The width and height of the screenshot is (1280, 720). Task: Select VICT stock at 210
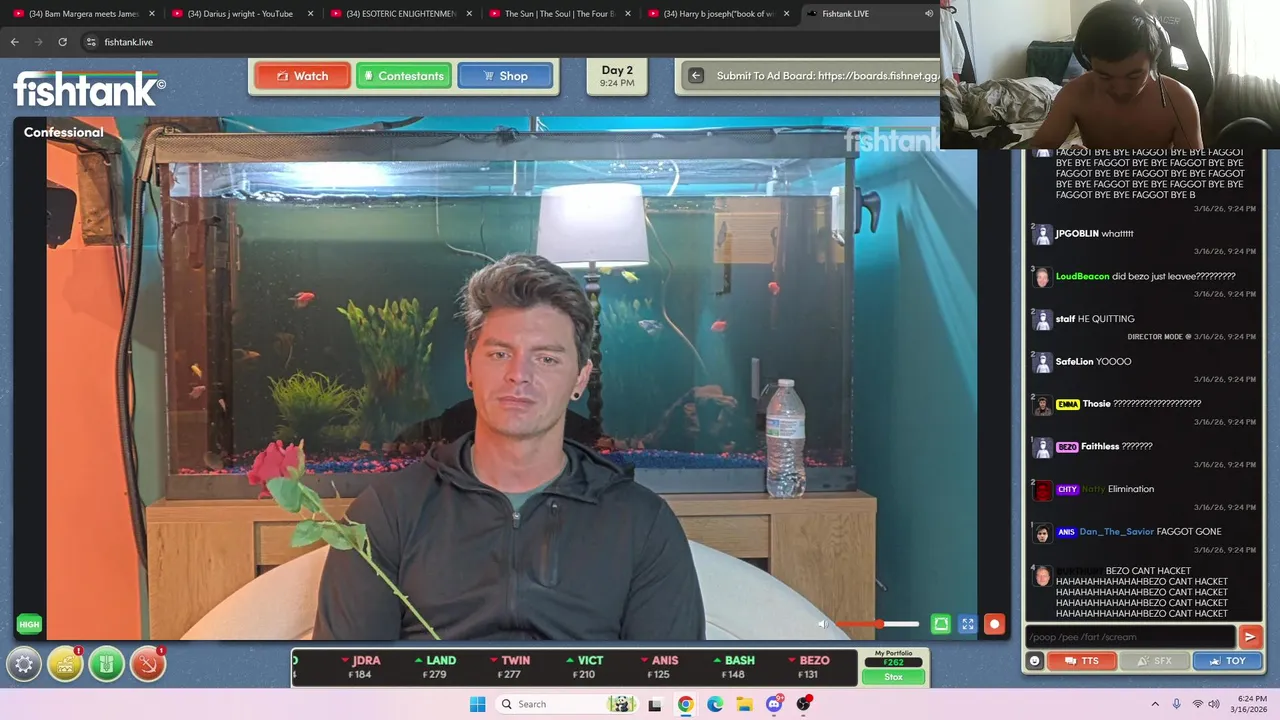[585, 667]
